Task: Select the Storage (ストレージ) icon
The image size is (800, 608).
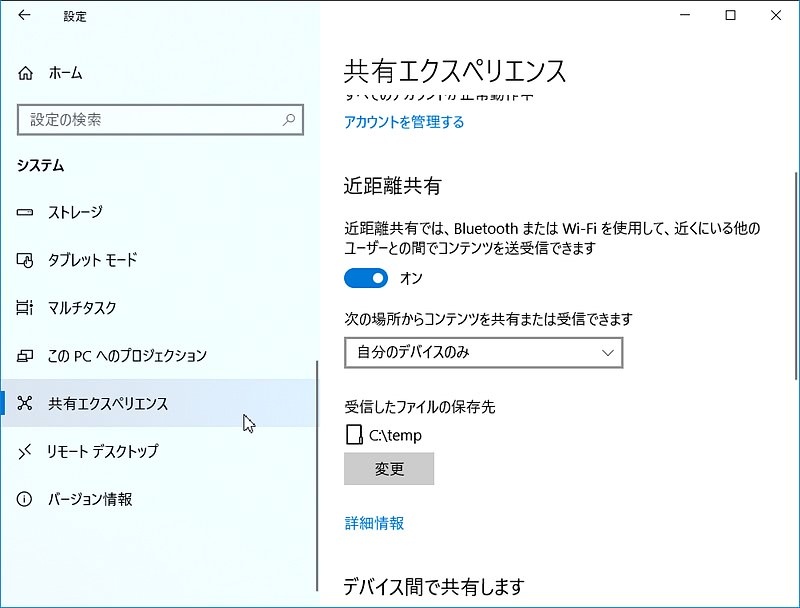Action: tap(26, 212)
